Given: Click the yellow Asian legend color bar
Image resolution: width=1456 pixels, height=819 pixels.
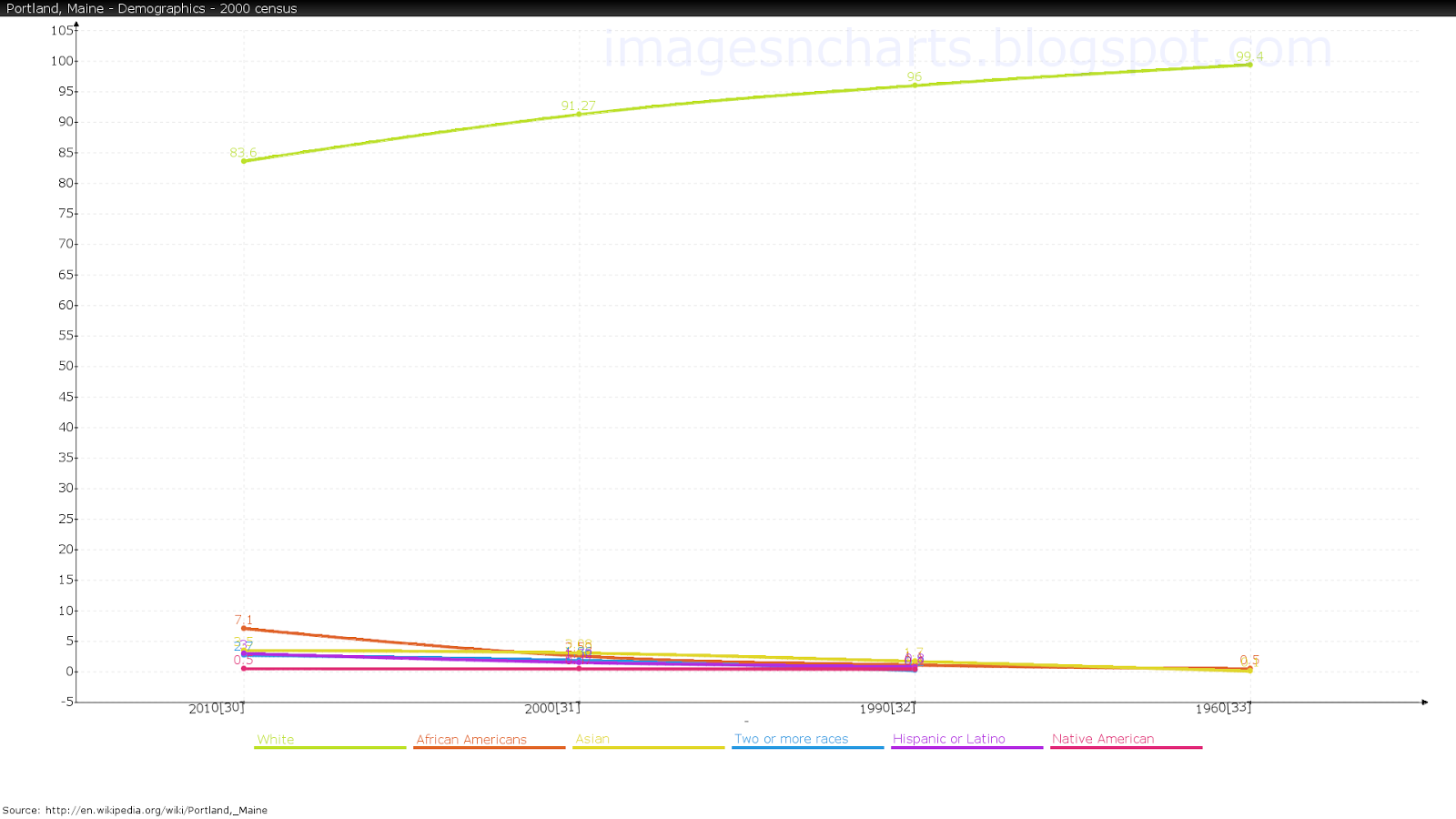Looking at the screenshot, I should [648, 748].
